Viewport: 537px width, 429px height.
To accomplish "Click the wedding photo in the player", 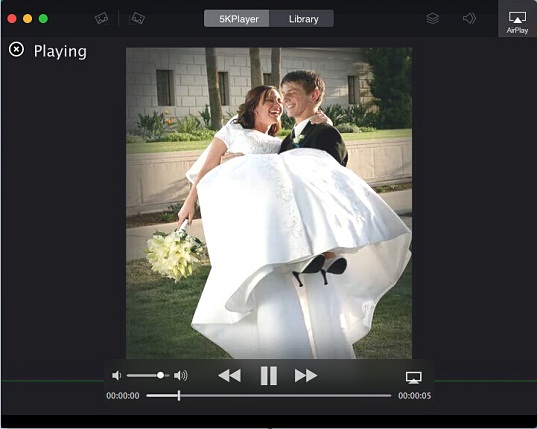I will pyautogui.click(x=269, y=203).
